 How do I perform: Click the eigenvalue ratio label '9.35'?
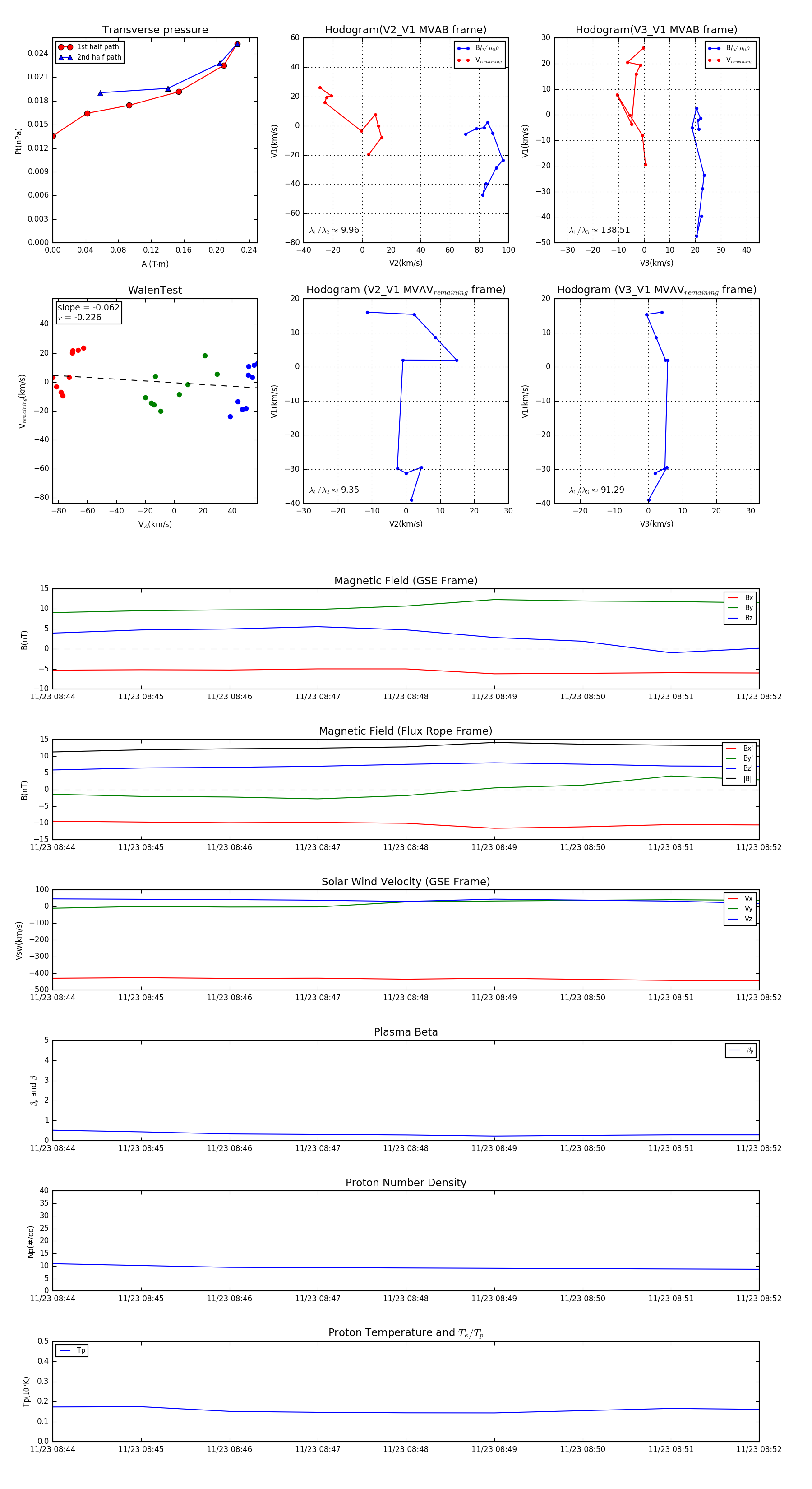[334, 490]
